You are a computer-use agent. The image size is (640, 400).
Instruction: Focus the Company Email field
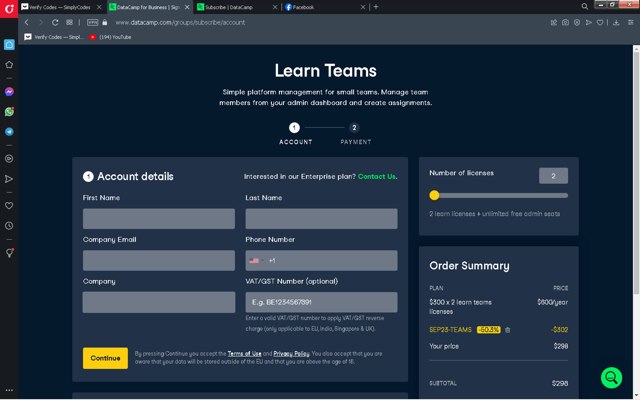159,260
